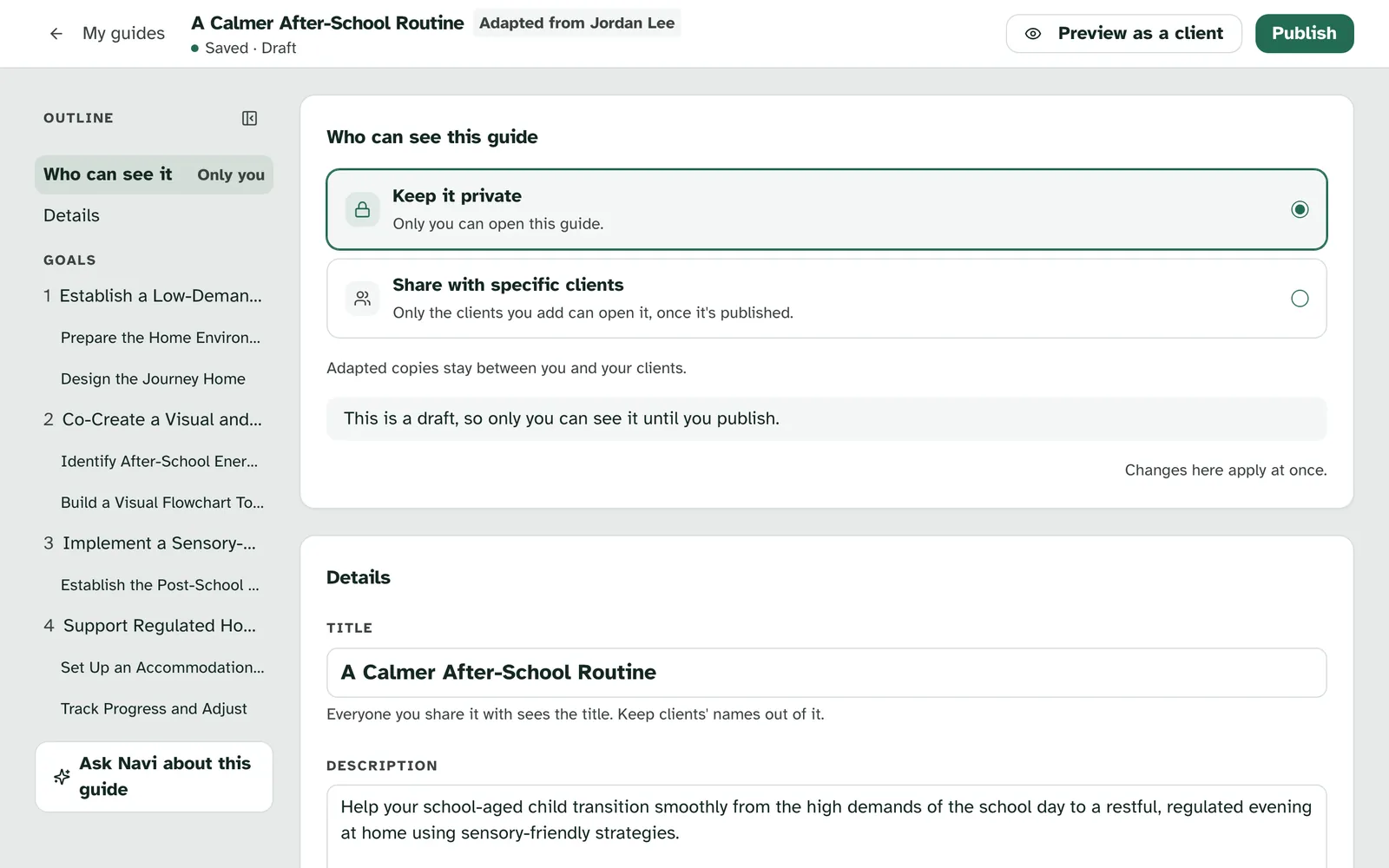Click the Saved · Draft status text
The width and height of the screenshot is (1389, 868).
pyautogui.click(x=250, y=49)
